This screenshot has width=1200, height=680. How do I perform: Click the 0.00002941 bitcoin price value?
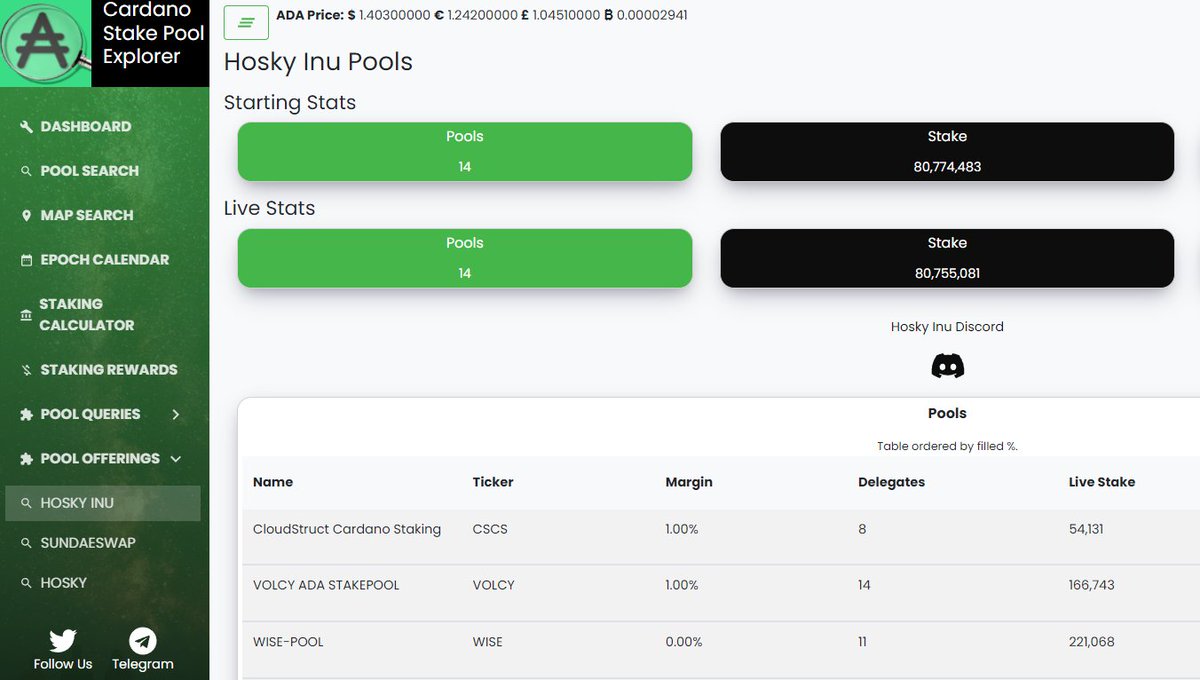click(654, 15)
